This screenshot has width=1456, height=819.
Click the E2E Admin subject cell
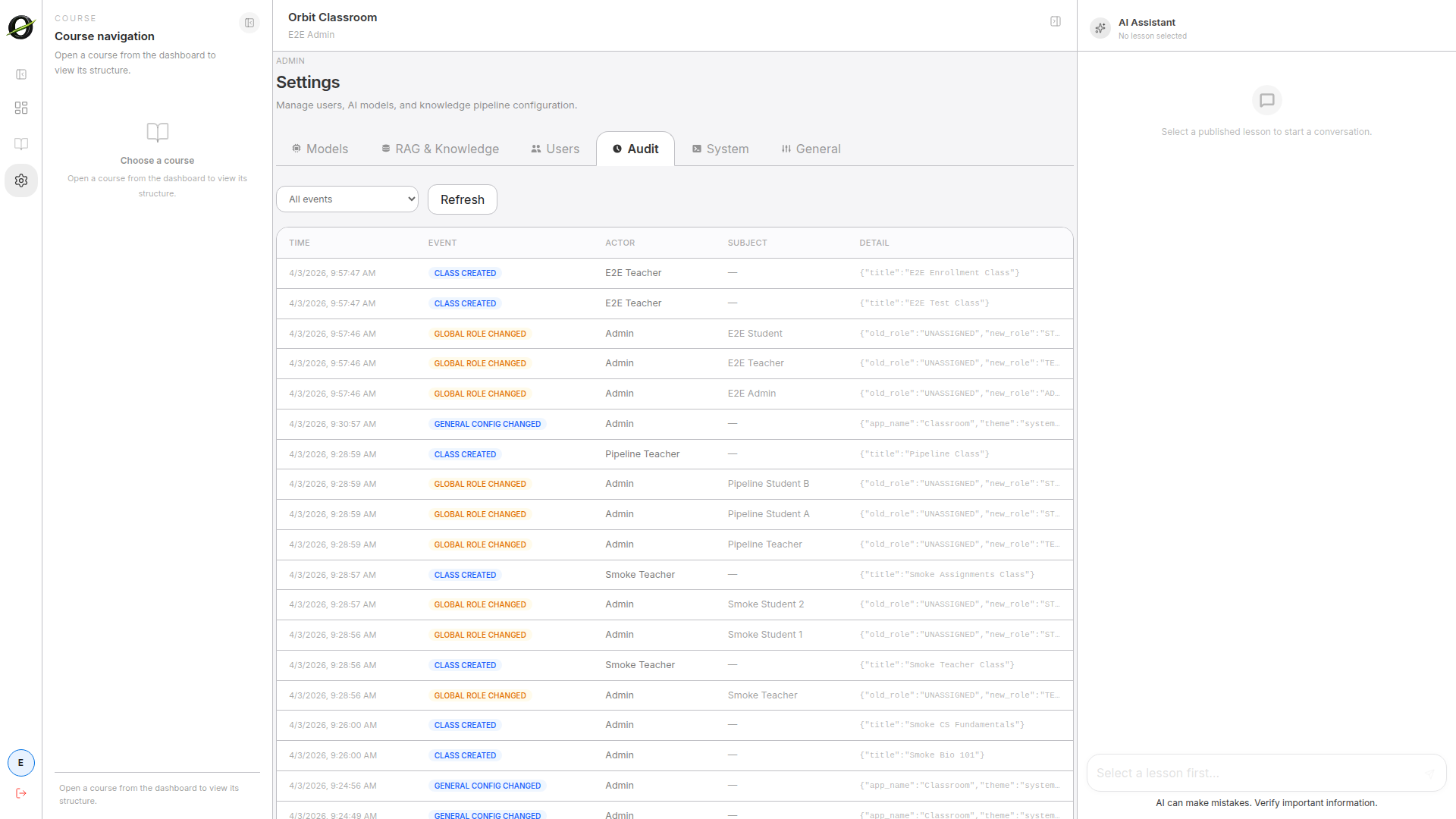[752, 394]
